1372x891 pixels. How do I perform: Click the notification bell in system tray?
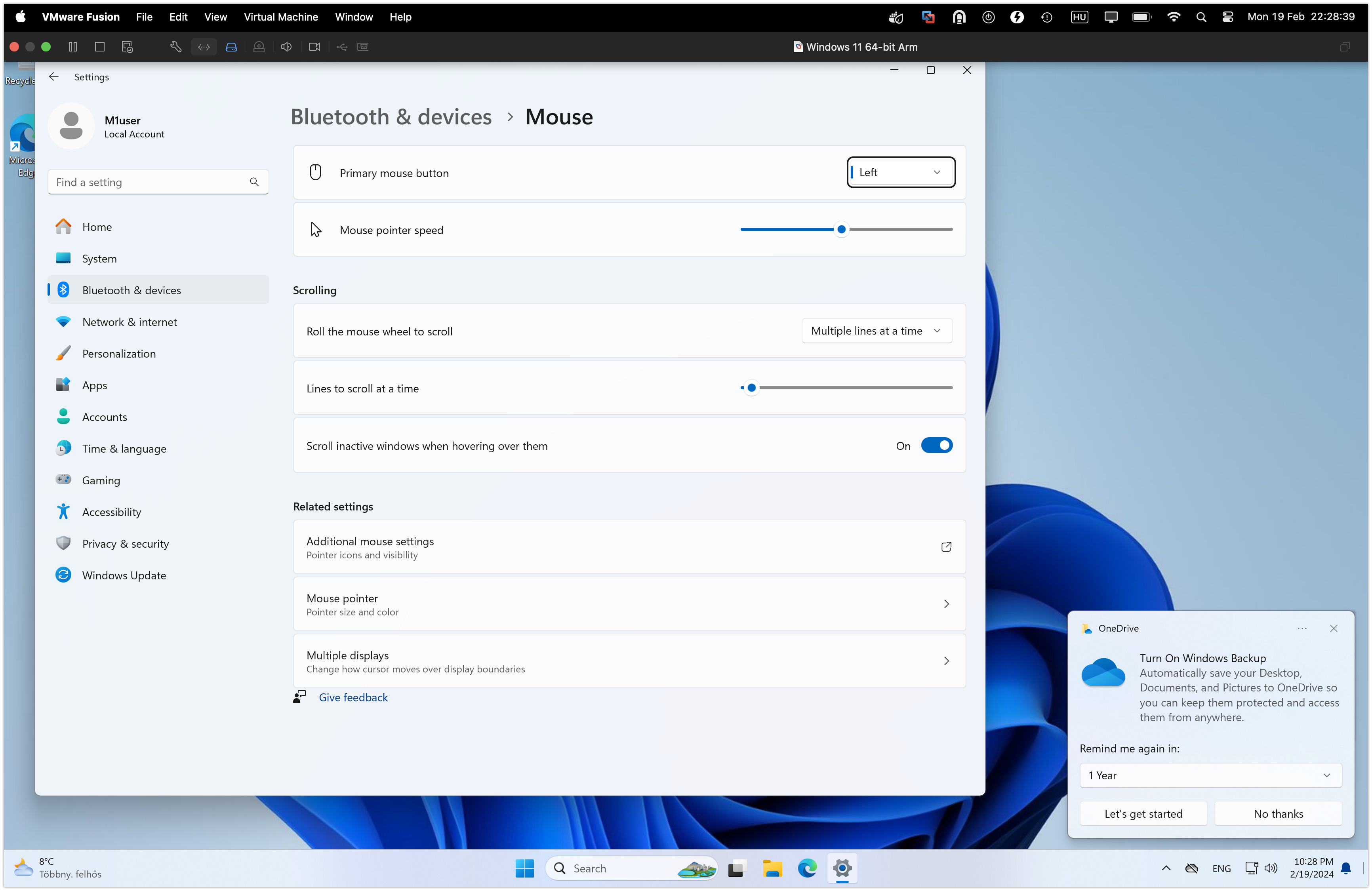tap(1346, 868)
